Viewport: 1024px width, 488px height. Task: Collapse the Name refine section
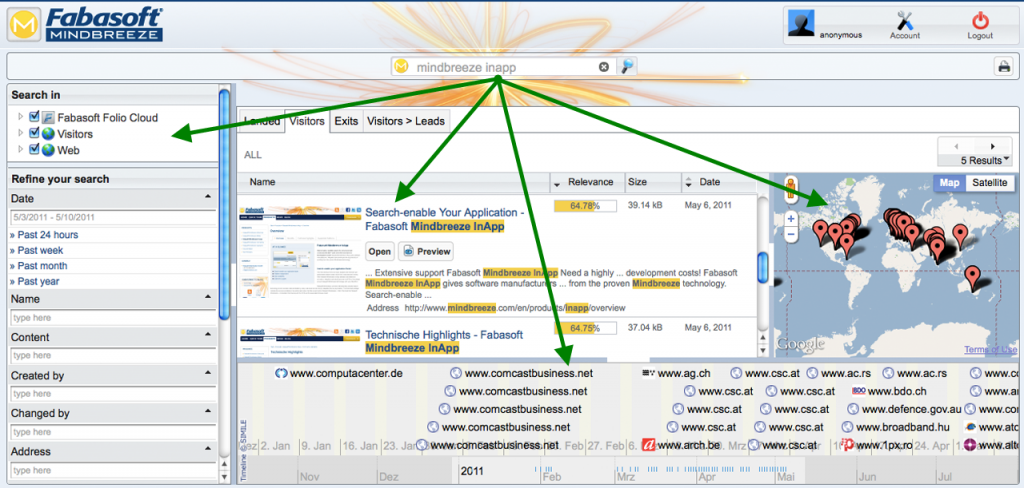[208, 297]
